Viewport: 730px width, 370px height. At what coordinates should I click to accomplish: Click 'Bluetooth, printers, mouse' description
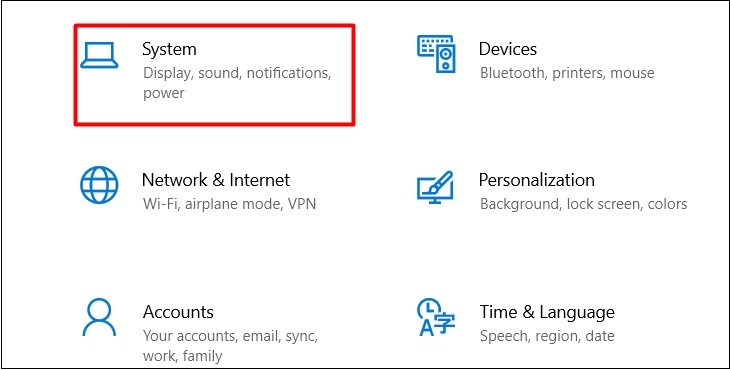567,73
